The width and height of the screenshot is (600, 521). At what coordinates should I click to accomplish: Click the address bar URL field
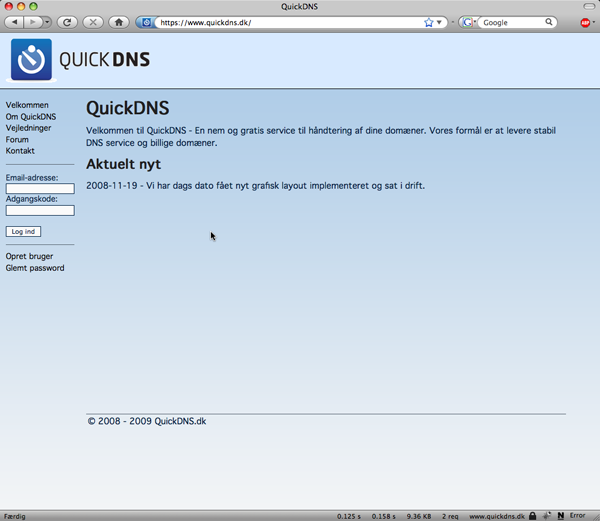tap(290, 23)
